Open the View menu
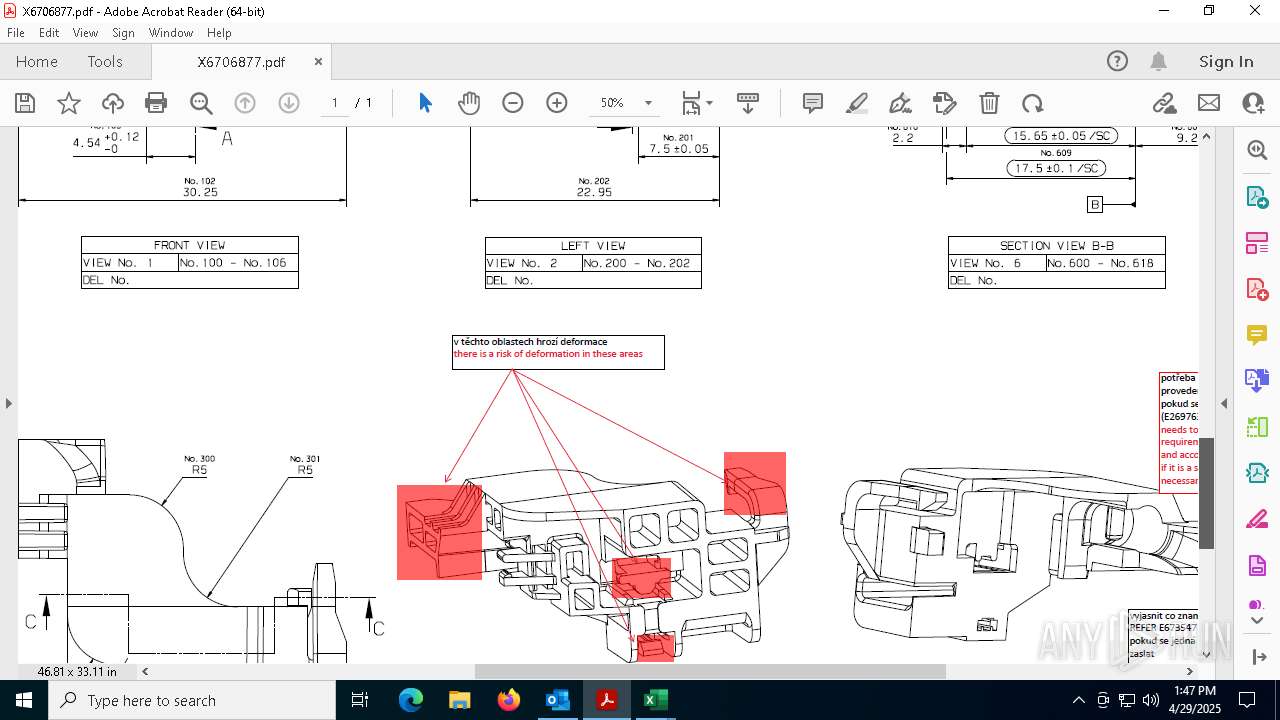Image resolution: width=1280 pixels, height=720 pixels. (85, 33)
